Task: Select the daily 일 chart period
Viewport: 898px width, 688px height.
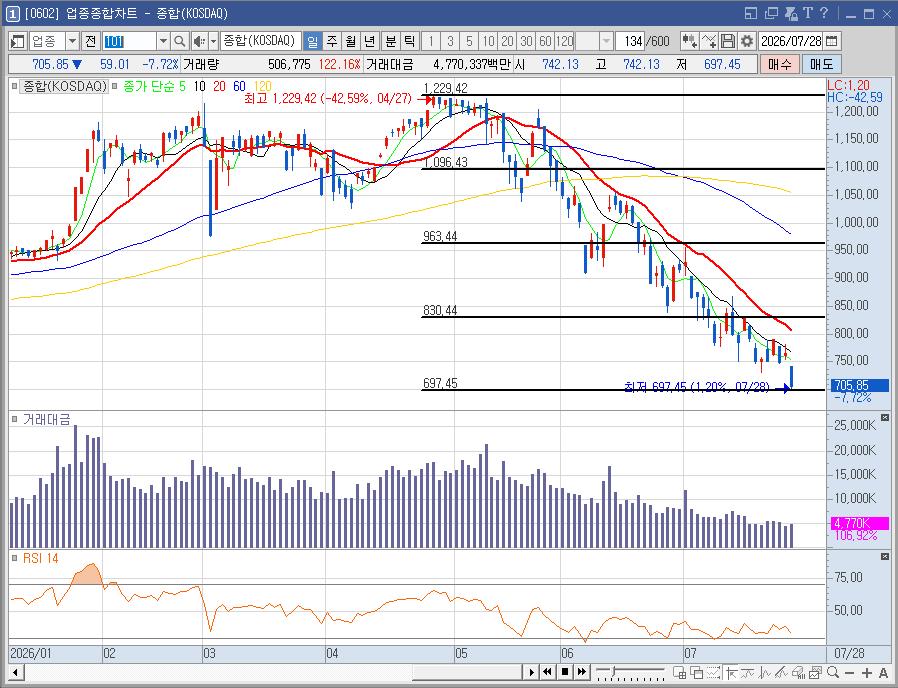Action: [312, 41]
